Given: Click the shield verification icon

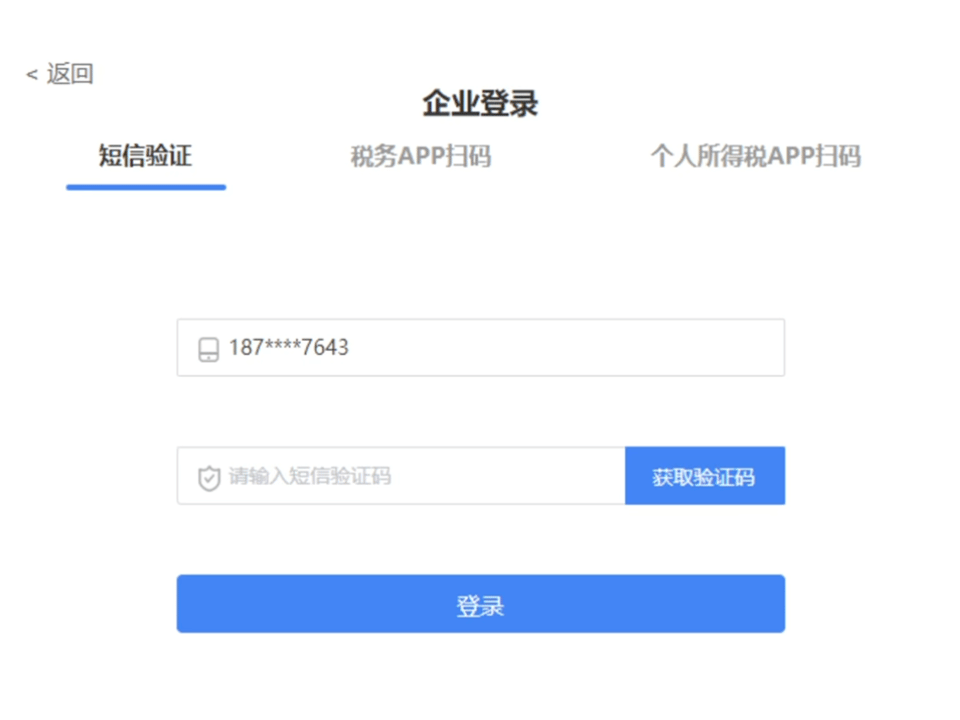Looking at the screenshot, I should [x=209, y=478].
